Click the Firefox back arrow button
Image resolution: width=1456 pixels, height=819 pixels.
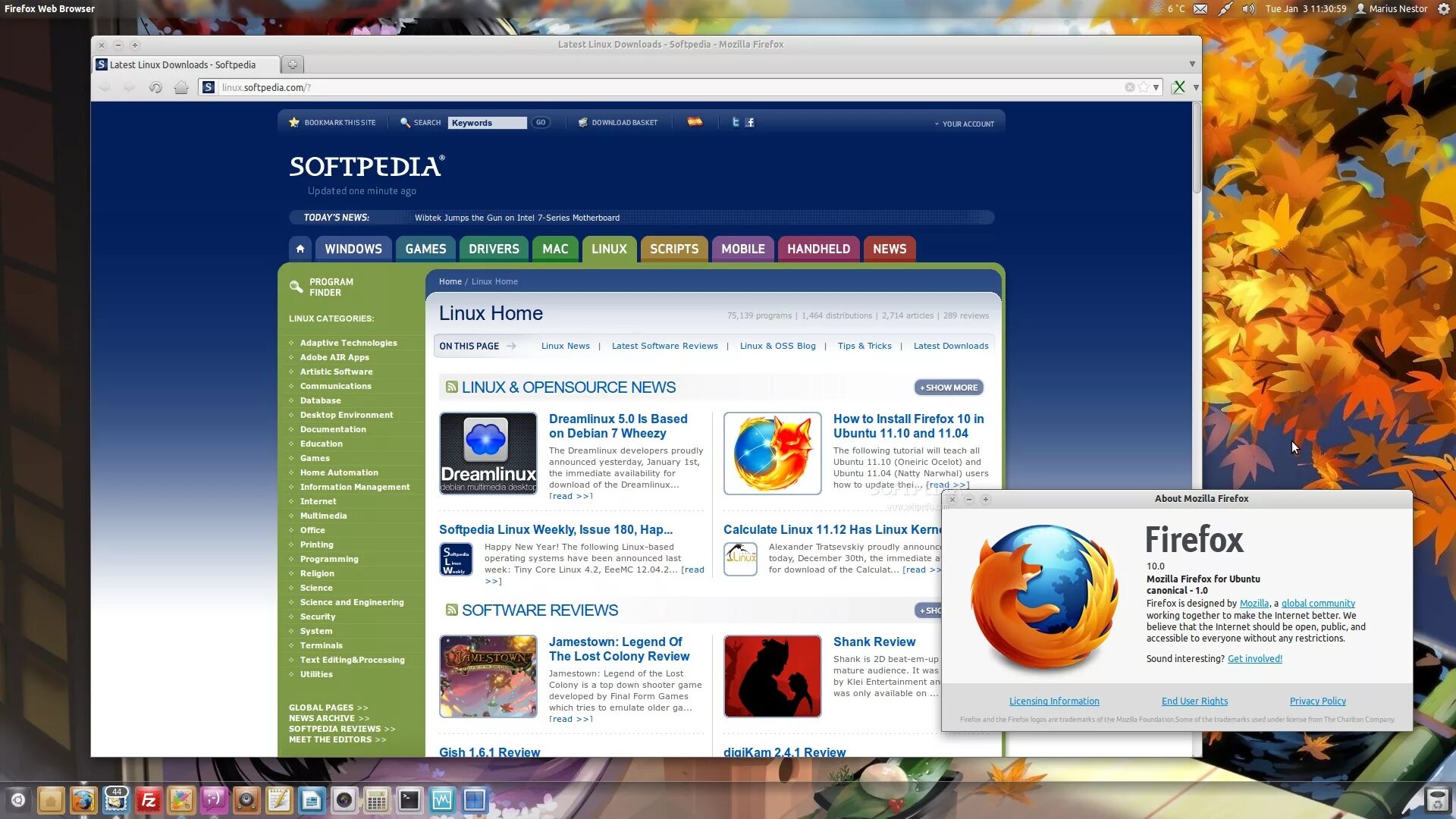(105, 87)
